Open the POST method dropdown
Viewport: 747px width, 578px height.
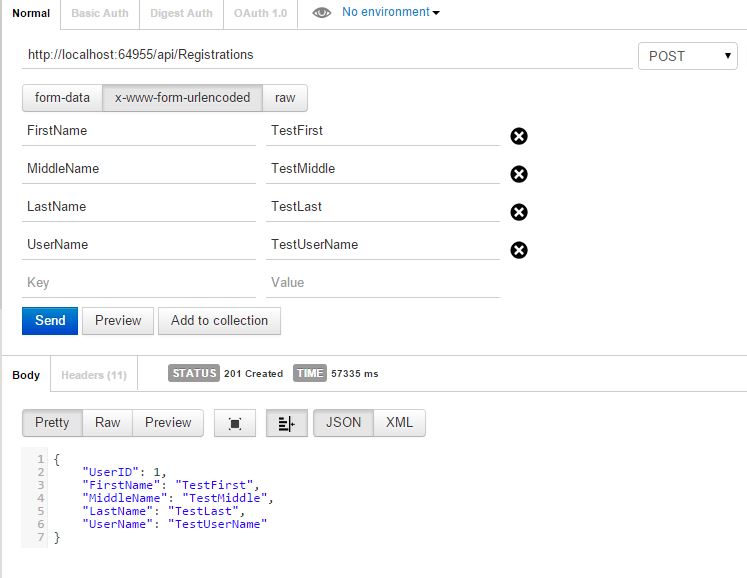click(688, 56)
